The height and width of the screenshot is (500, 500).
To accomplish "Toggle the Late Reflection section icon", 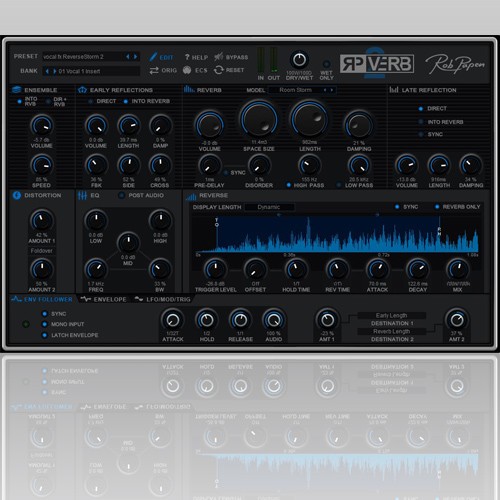I will [394, 90].
